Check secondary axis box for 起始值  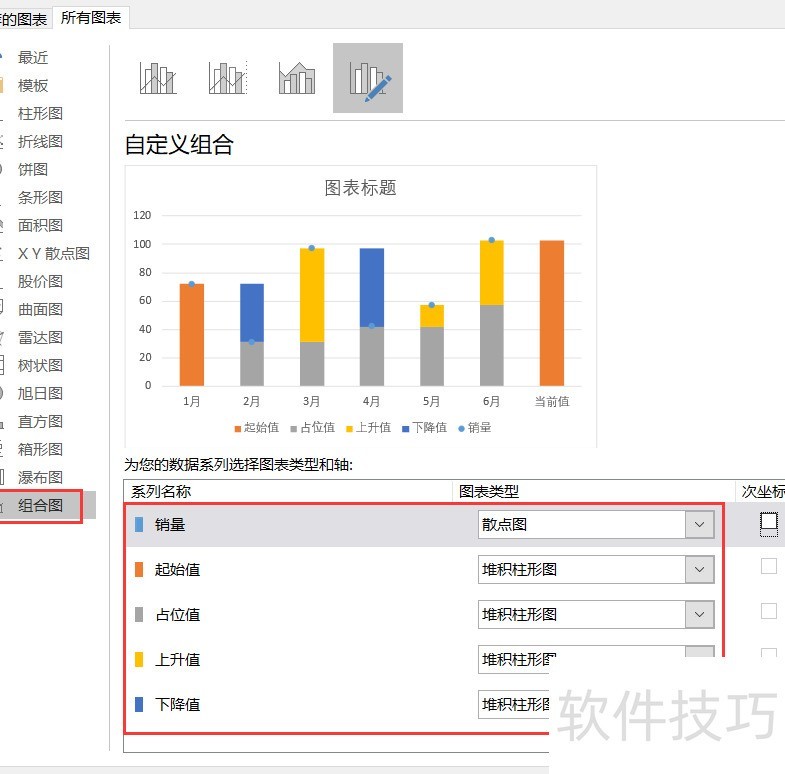[x=768, y=566]
